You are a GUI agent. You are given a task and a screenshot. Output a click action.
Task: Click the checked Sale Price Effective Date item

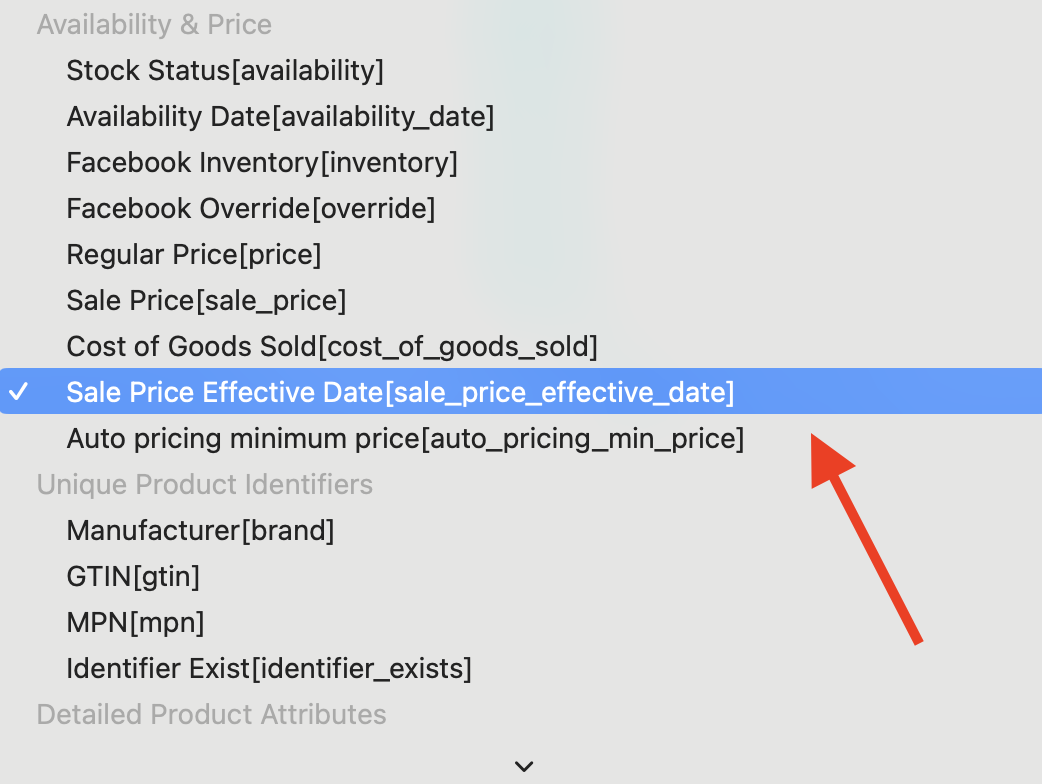[x=521, y=391]
